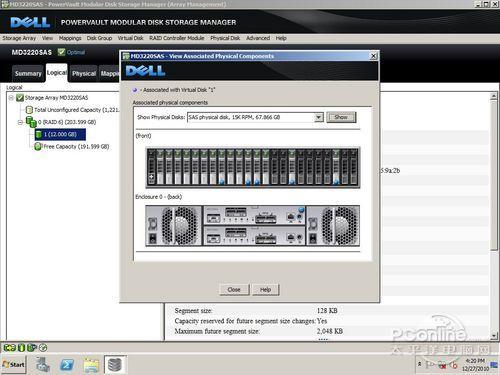Click the Free Capacity node icon
The height and width of the screenshot is (375, 500).
click(x=38, y=146)
